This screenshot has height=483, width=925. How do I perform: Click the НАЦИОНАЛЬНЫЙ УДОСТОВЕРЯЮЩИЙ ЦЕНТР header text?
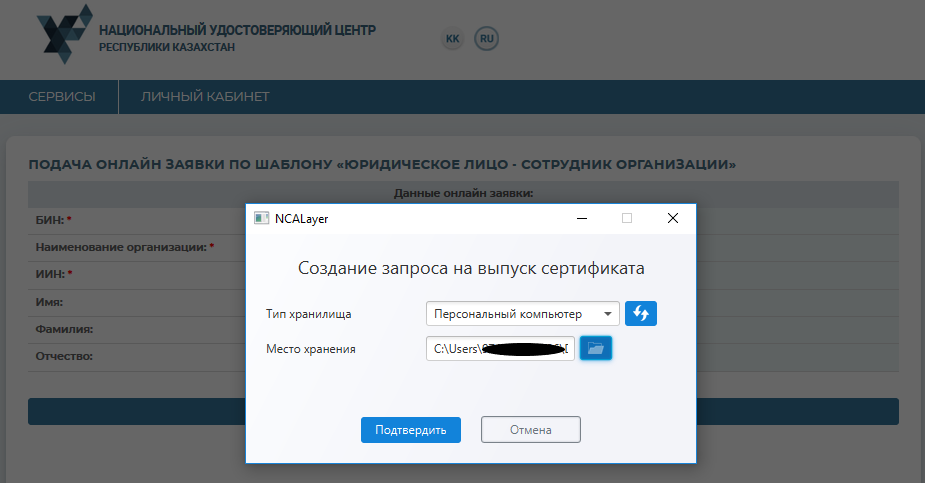tap(237, 30)
